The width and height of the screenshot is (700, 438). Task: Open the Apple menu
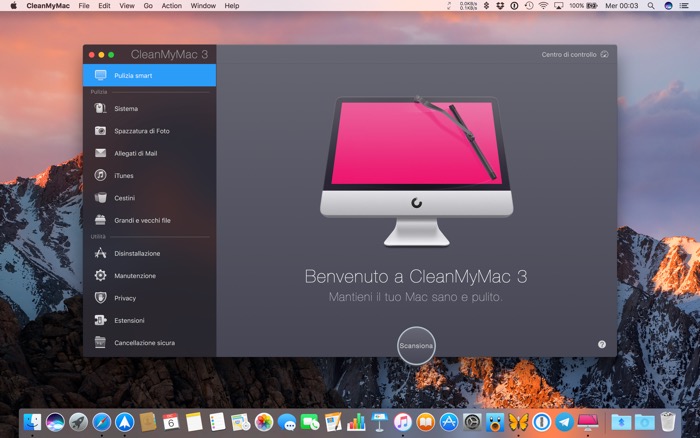[x=13, y=6]
